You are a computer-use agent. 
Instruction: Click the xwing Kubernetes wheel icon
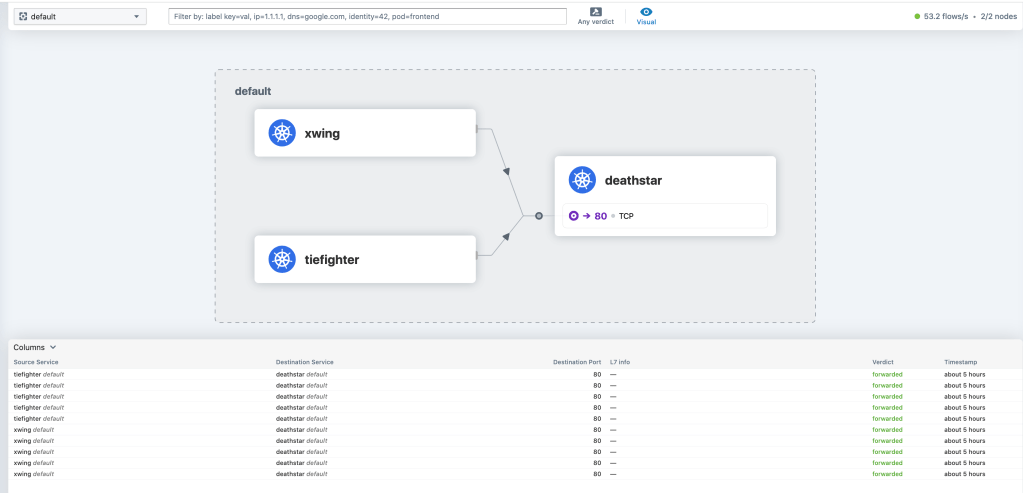coord(282,133)
